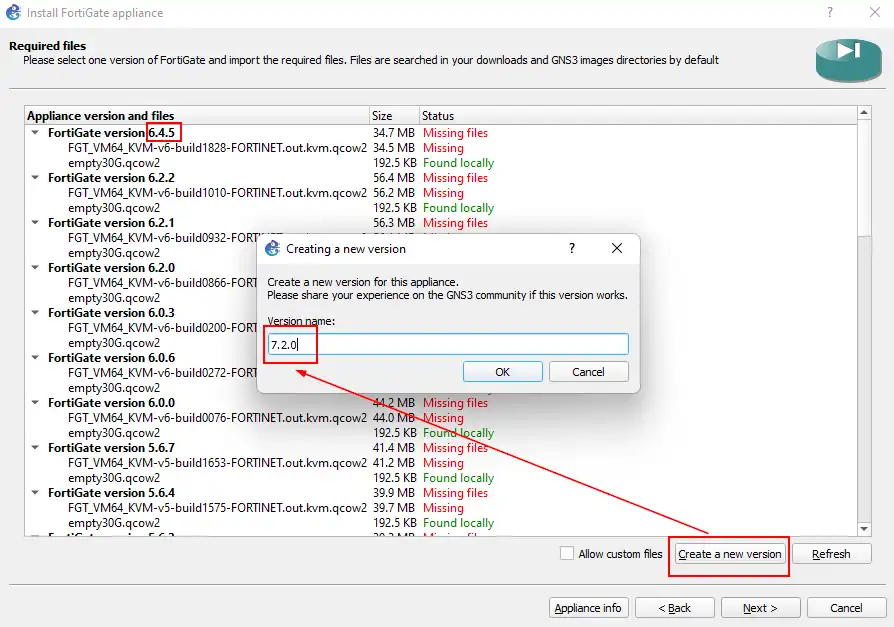
Task: Click the vertical scrollbar thumb of the file list
Action: [x=864, y=177]
